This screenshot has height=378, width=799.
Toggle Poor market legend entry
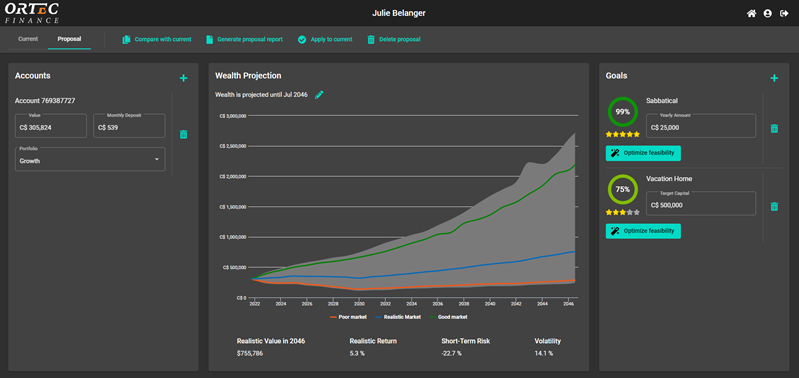[x=349, y=317]
